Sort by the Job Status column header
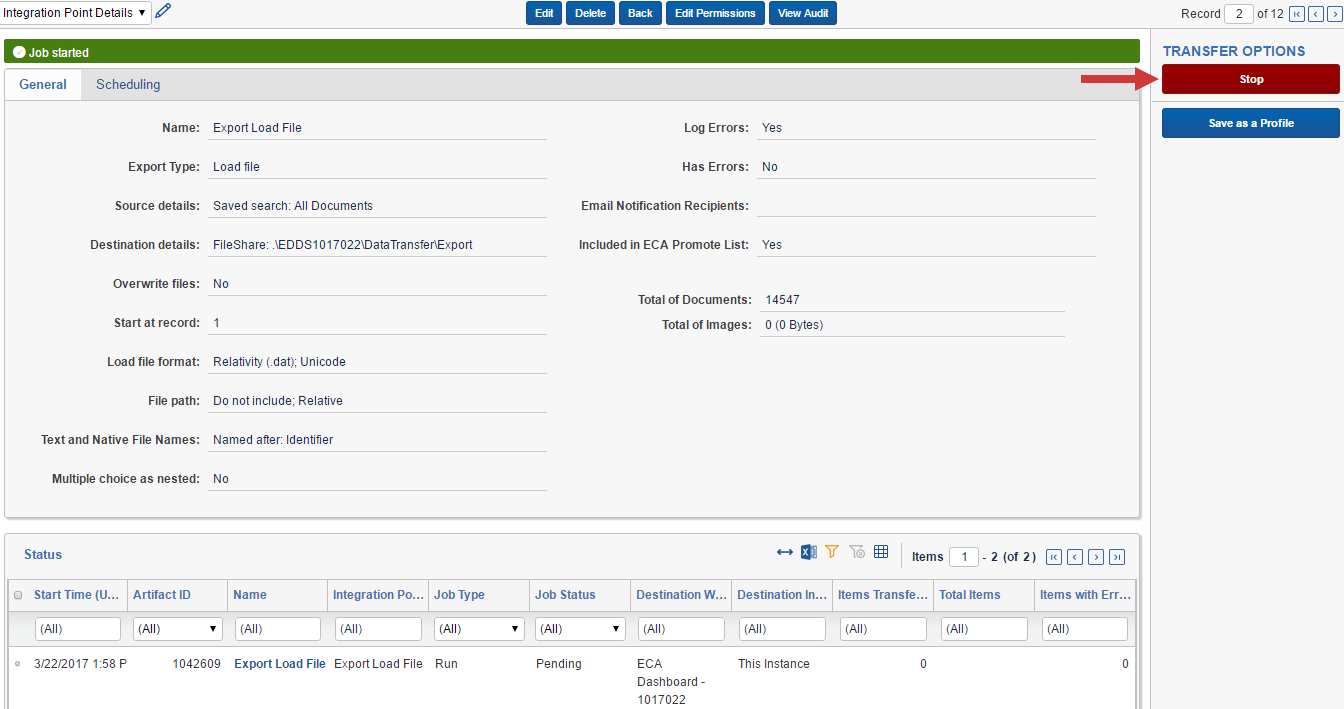Image resolution: width=1344 pixels, height=709 pixels. point(565,595)
